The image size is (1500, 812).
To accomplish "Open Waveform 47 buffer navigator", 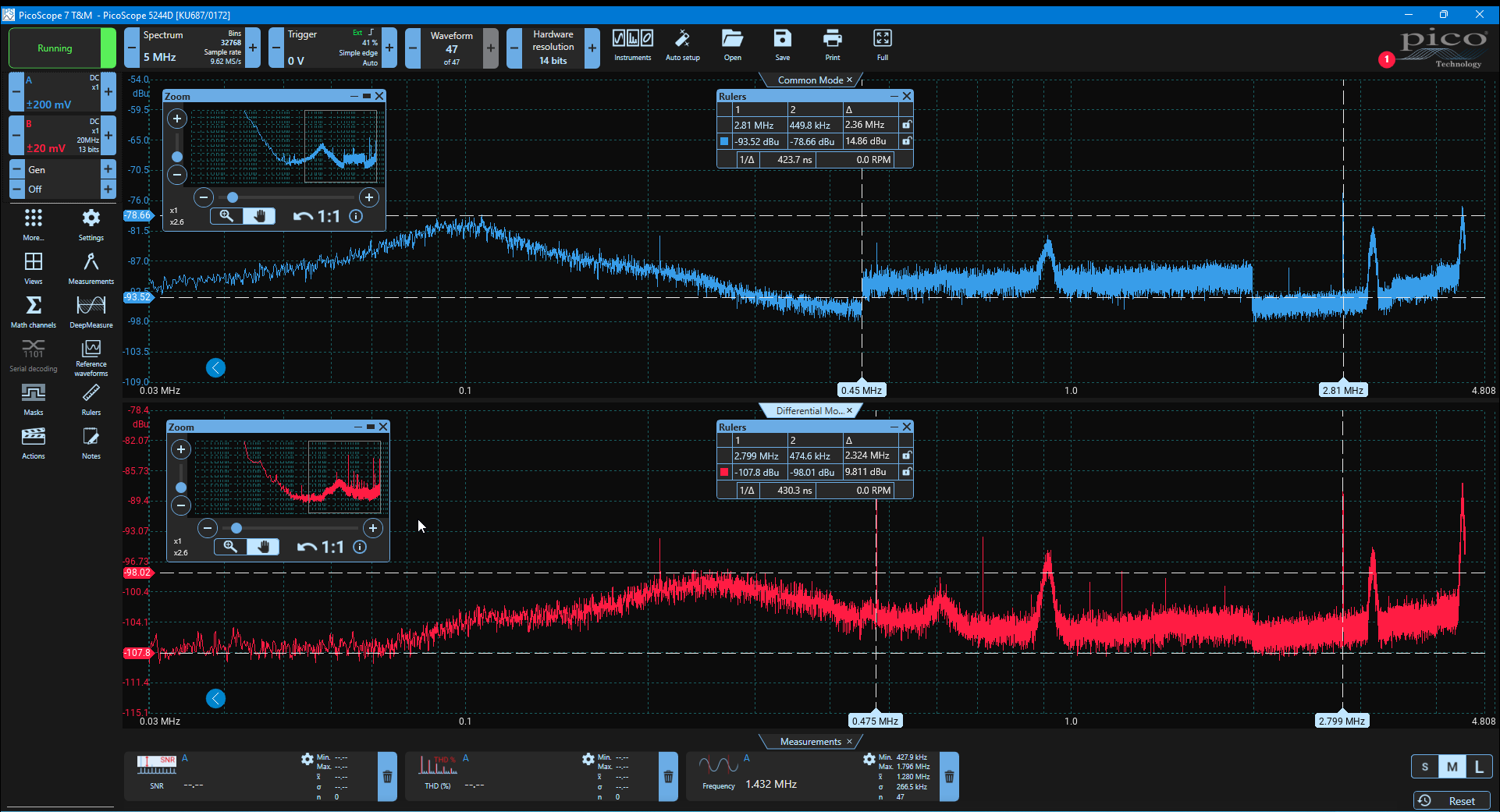I will click(x=451, y=48).
